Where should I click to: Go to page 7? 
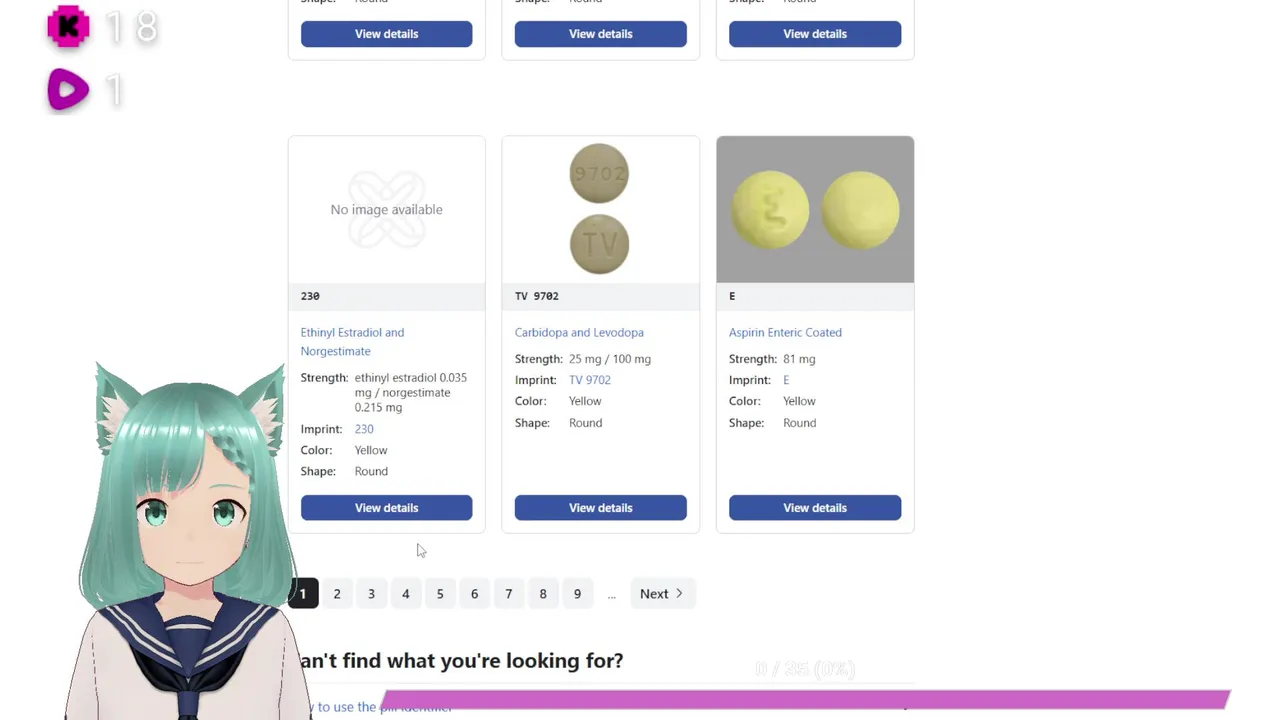(508, 594)
